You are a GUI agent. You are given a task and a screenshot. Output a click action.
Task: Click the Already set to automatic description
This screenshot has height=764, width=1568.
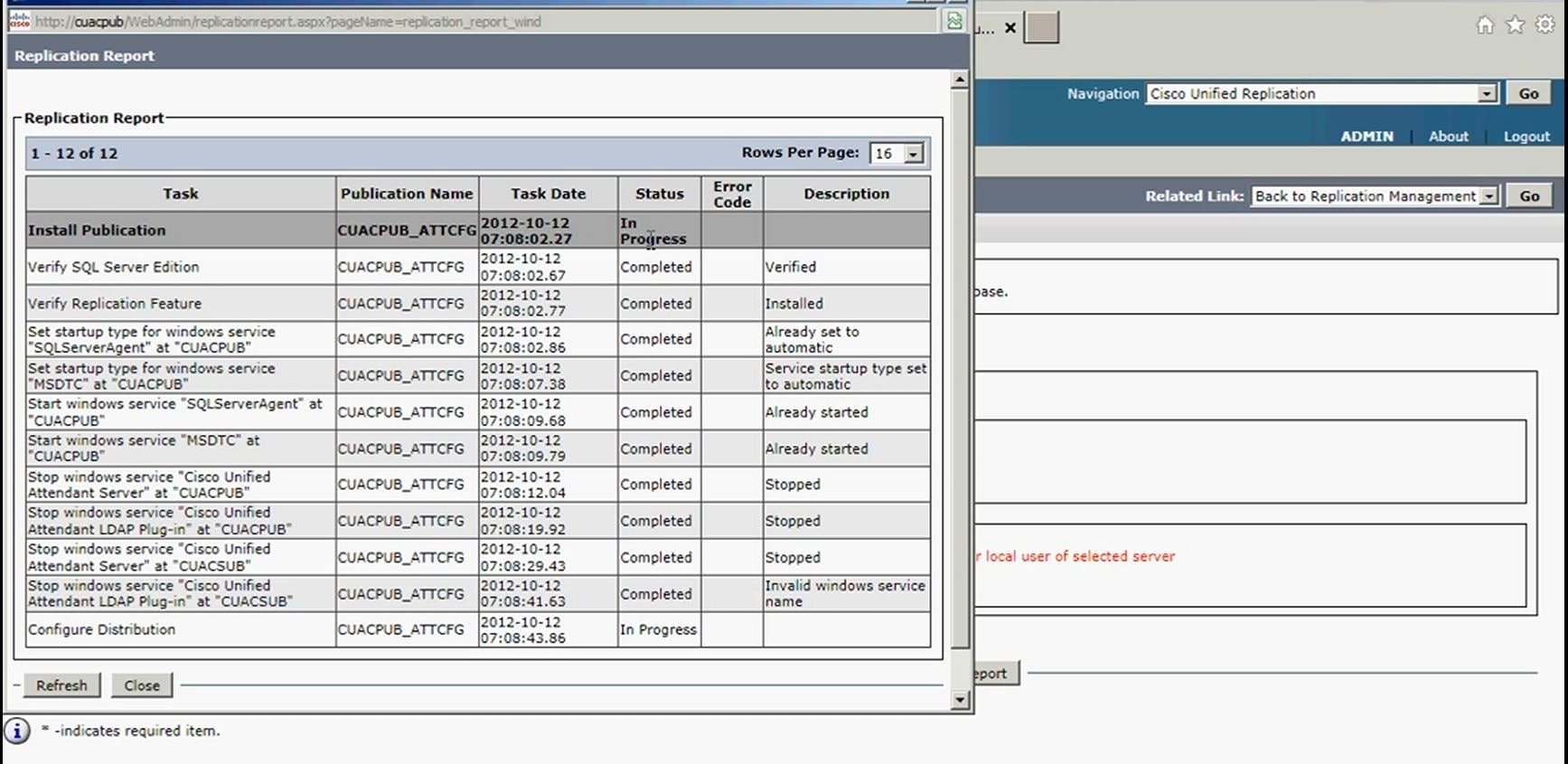tap(846, 339)
